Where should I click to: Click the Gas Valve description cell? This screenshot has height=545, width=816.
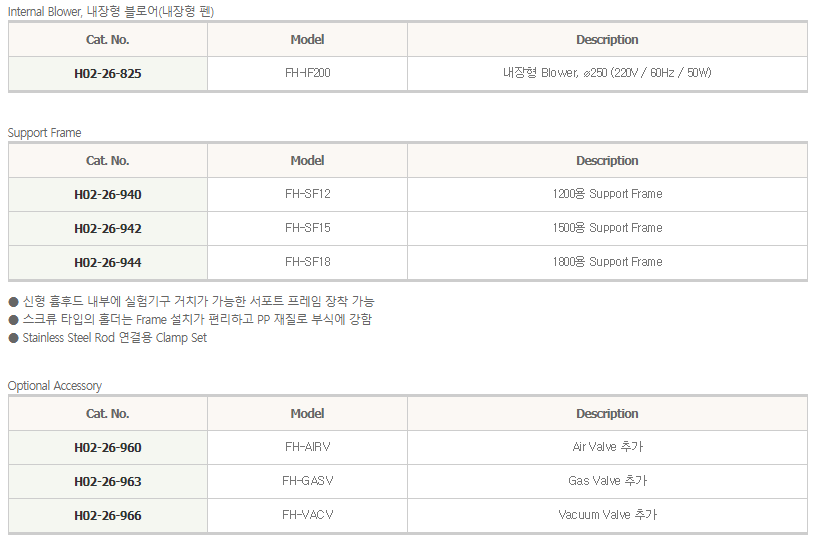click(607, 481)
